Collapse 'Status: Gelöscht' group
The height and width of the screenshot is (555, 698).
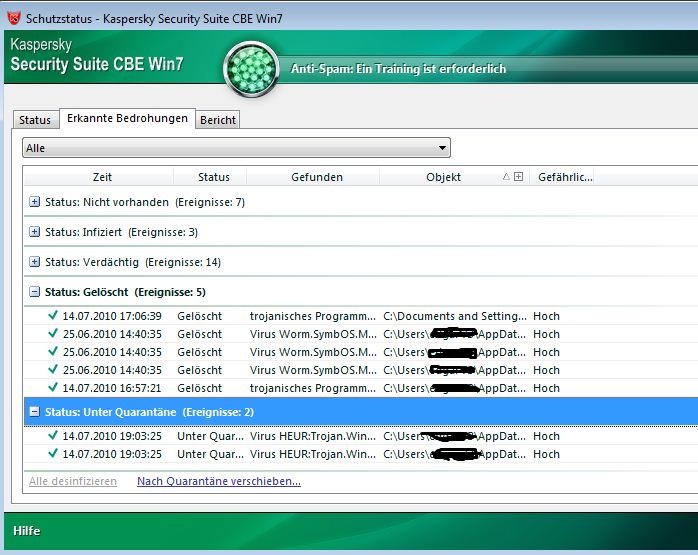[x=34, y=292]
